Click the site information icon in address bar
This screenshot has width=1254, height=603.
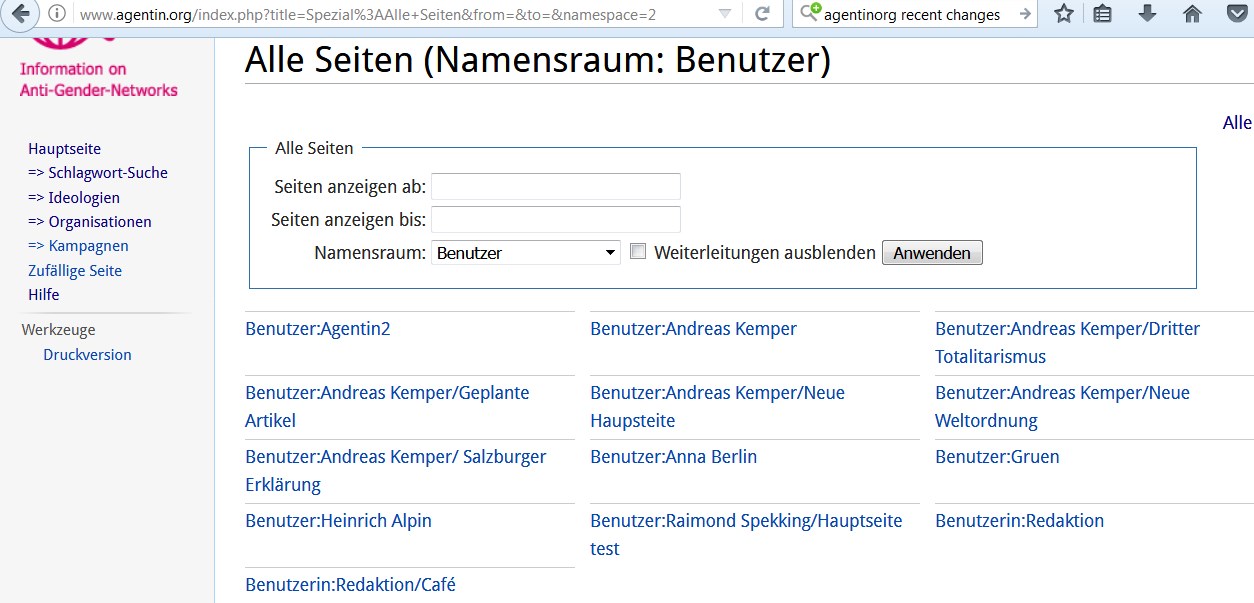tap(57, 14)
